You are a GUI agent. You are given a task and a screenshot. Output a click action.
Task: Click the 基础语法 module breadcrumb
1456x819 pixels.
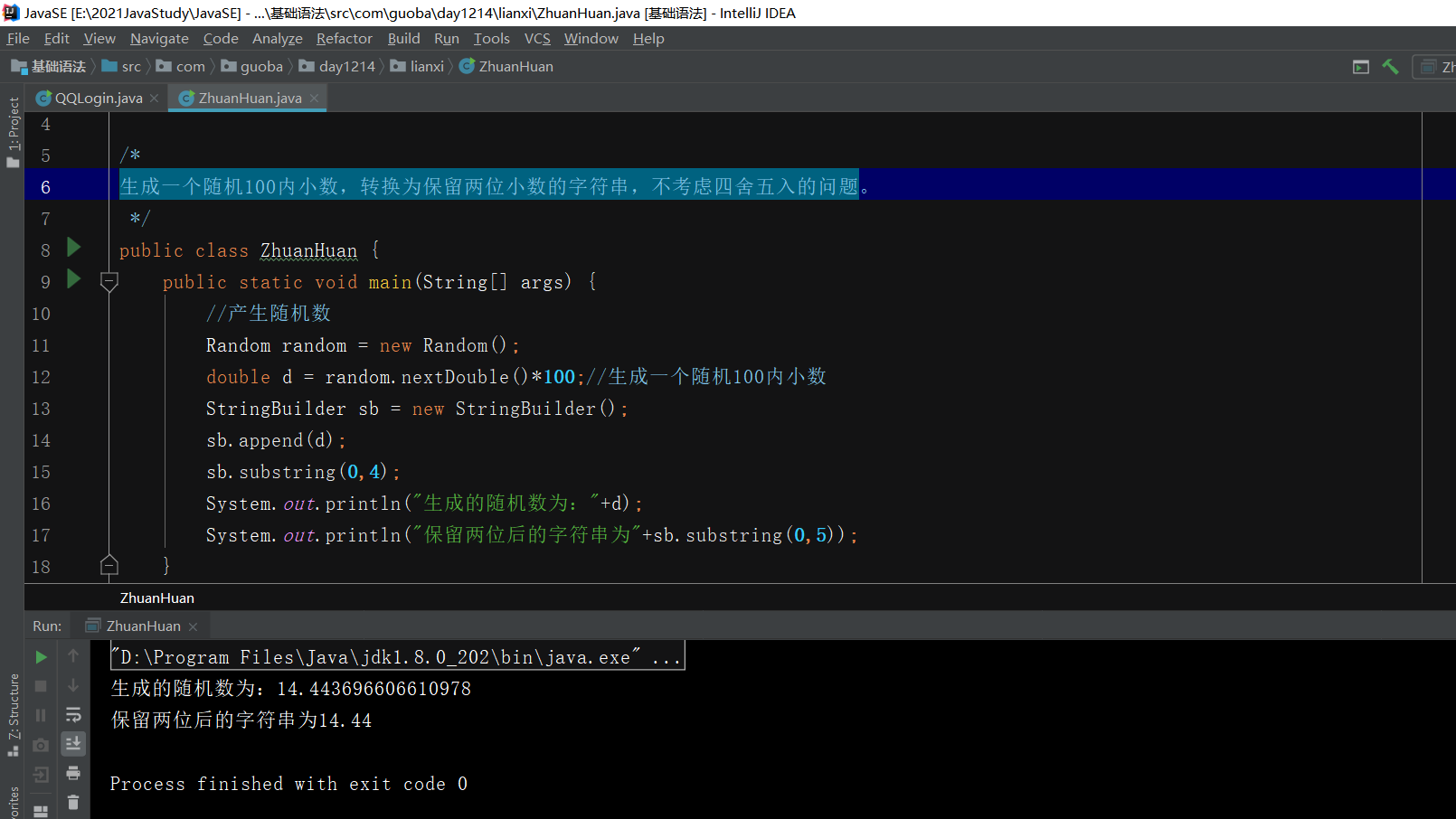point(49,66)
